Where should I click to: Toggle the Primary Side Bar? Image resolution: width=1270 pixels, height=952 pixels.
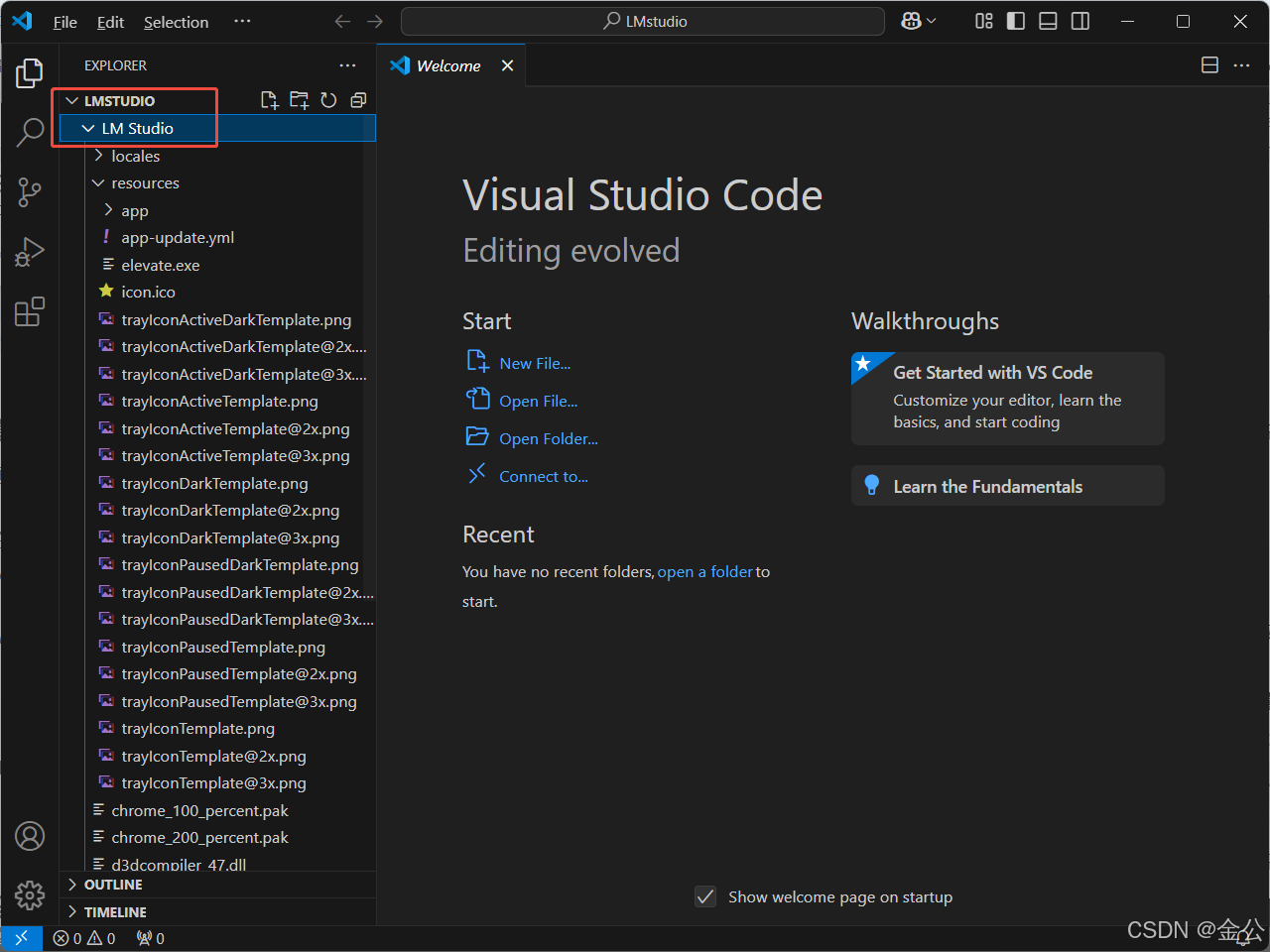[1016, 21]
